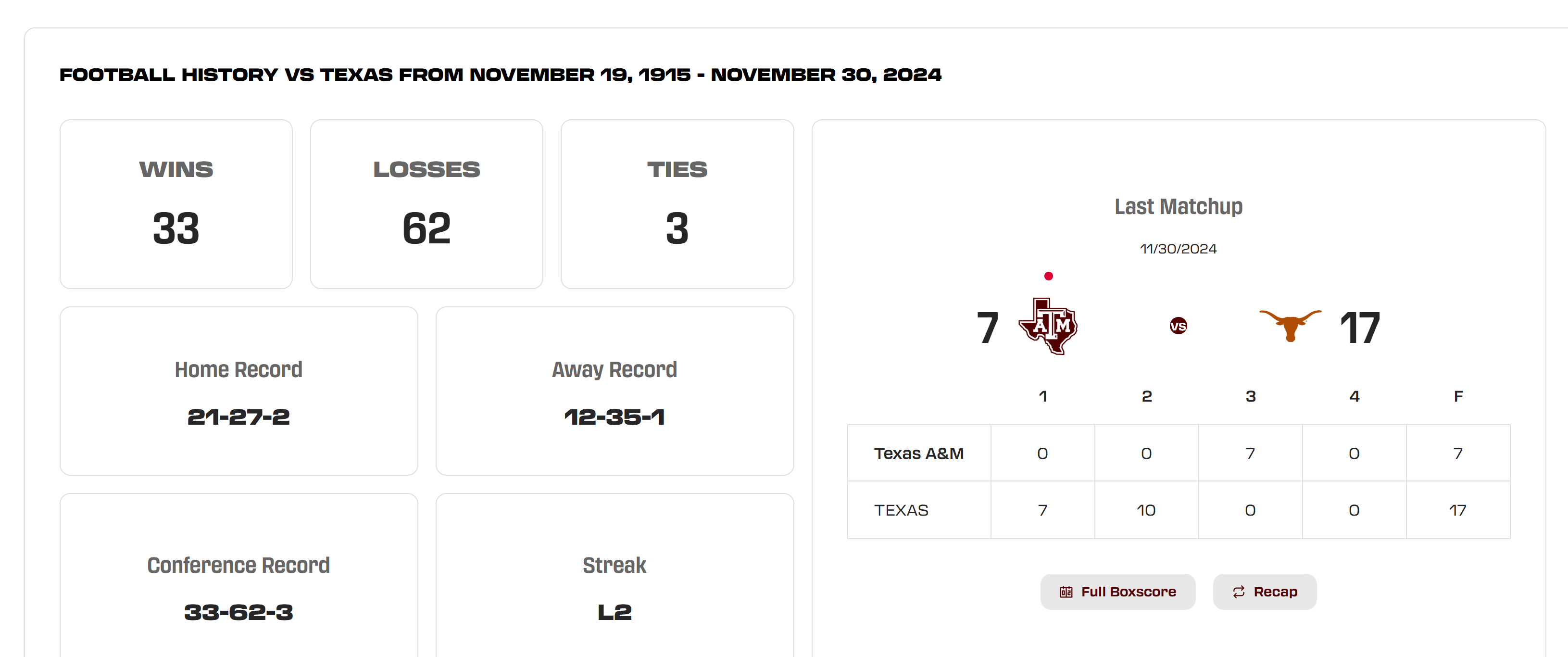Click the red dot above A&M logo
Viewport: 1568px width, 657px height.
(1048, 277)
